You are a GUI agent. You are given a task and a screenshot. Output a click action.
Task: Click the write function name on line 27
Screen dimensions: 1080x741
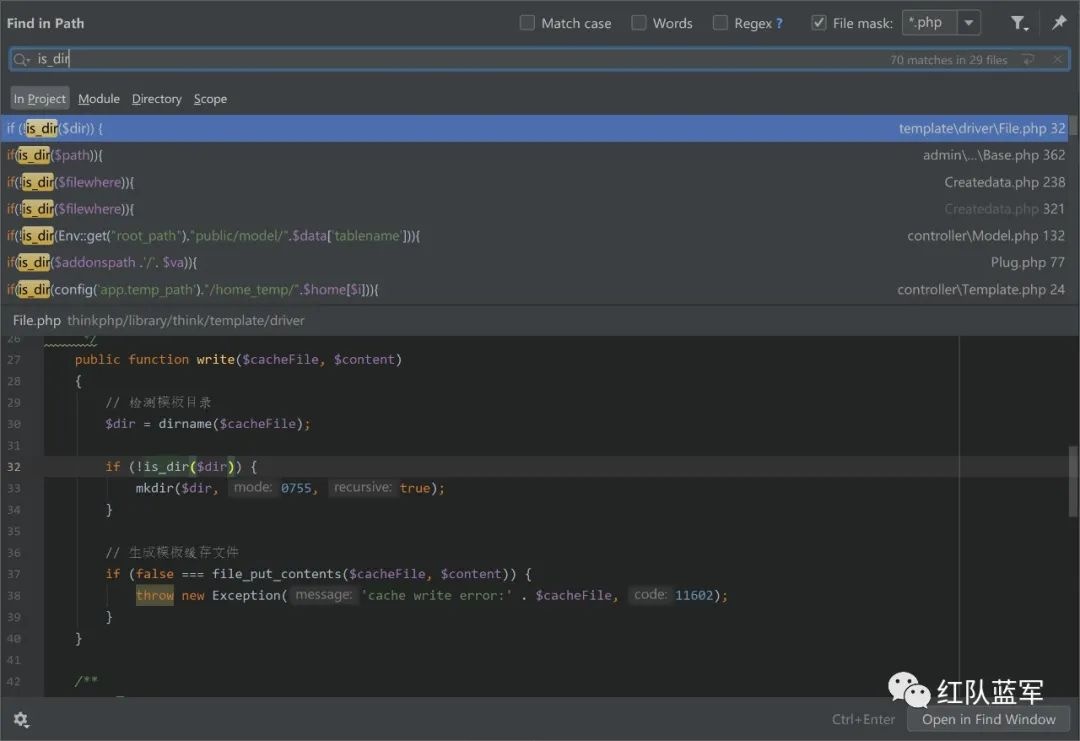[x=215, y=359]
